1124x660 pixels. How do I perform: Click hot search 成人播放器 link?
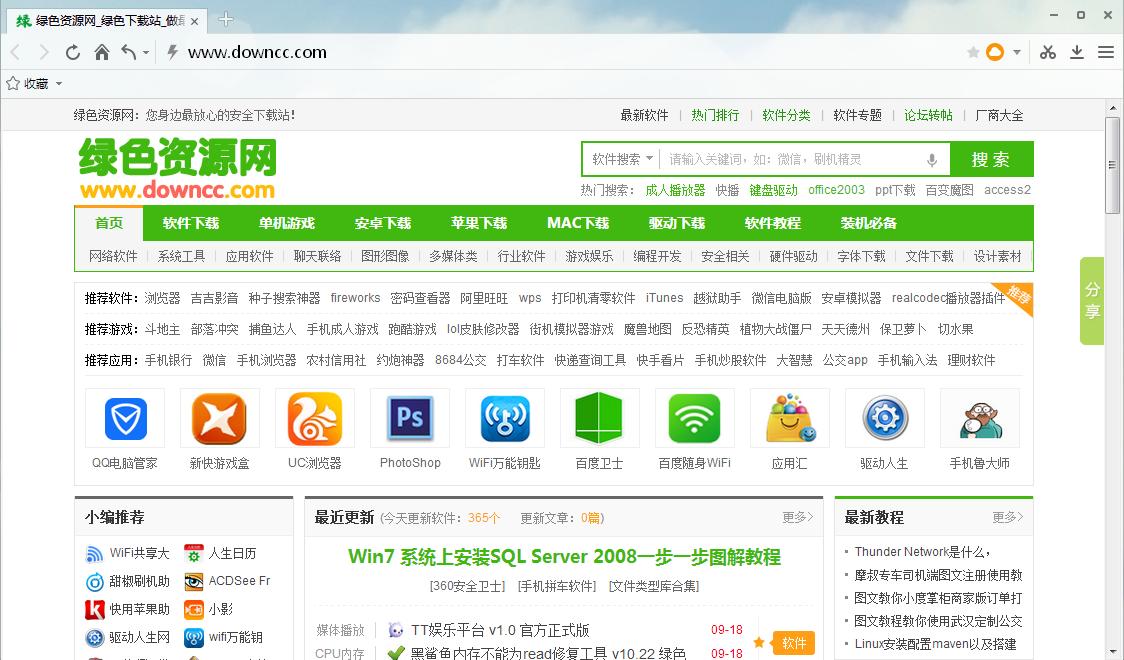[675, 190]
